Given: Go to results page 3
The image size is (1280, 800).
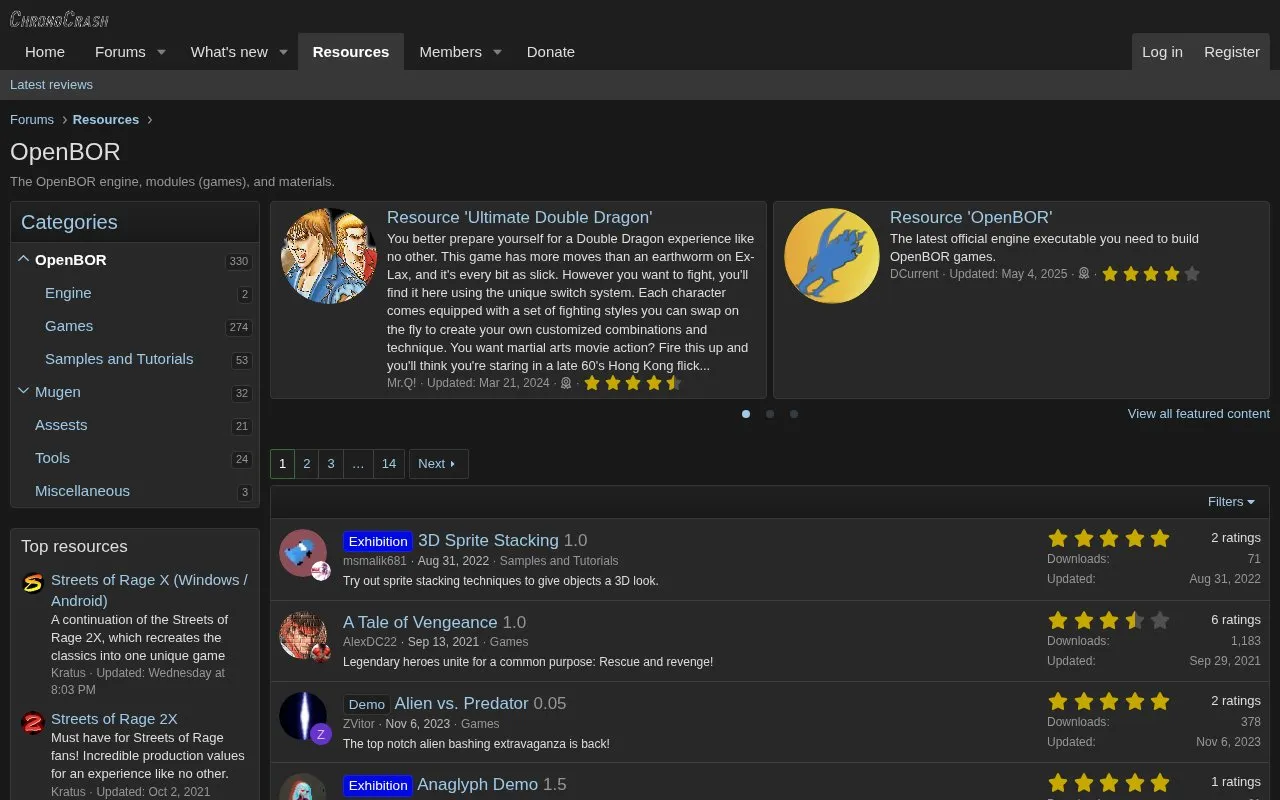Looking at the screenshot, I should click(x=331, y=464).
